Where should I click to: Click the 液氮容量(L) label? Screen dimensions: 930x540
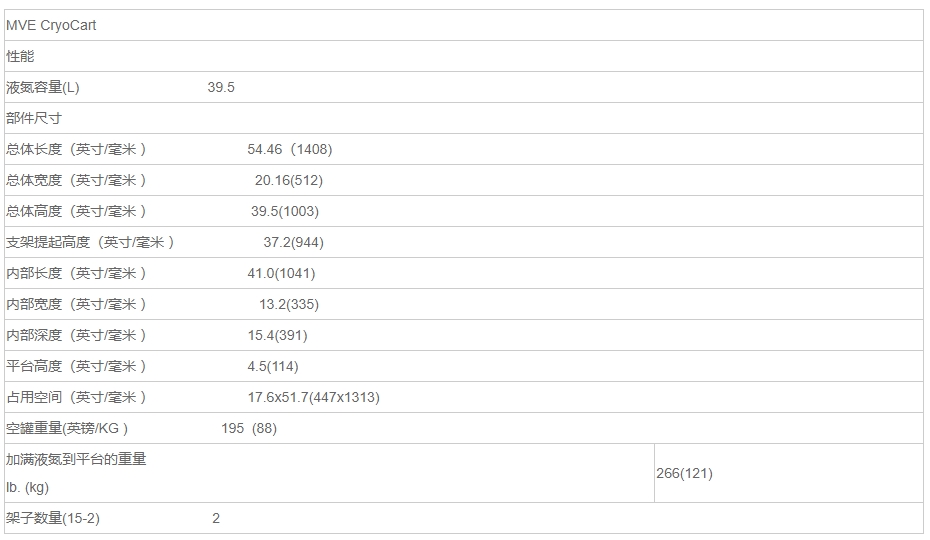point(43,87)
